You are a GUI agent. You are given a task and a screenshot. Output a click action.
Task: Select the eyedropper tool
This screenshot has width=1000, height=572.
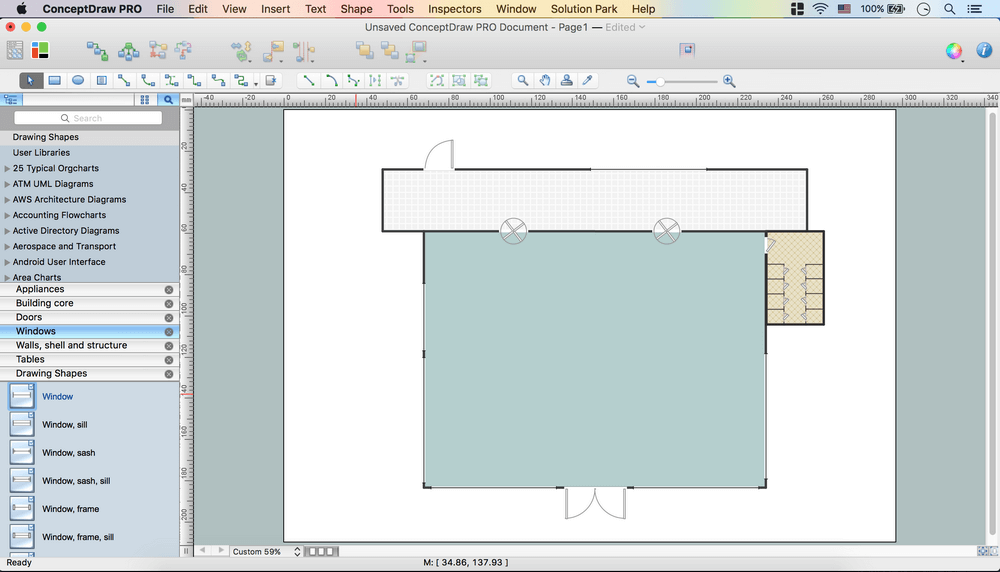click(x=589, y=81)
